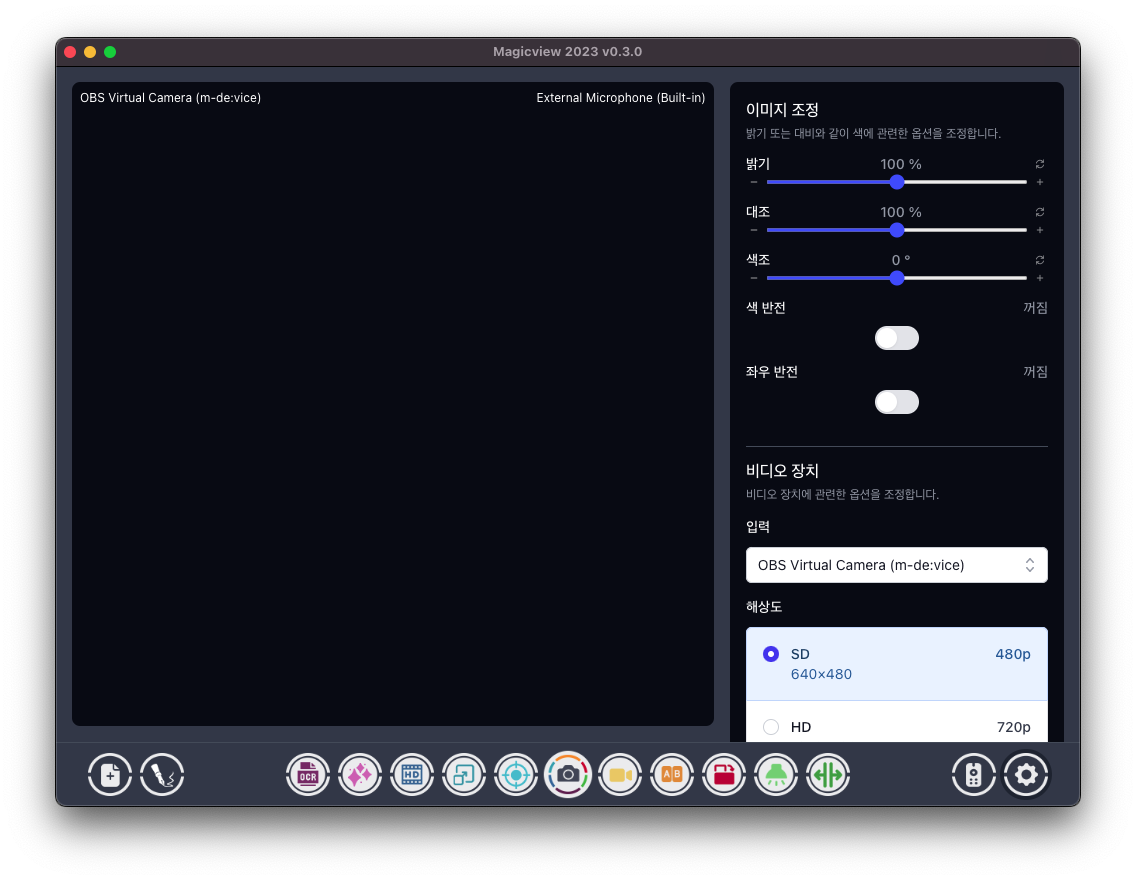
Task: Click the crosshair focus target icon
Action: [x=516, y=775]
